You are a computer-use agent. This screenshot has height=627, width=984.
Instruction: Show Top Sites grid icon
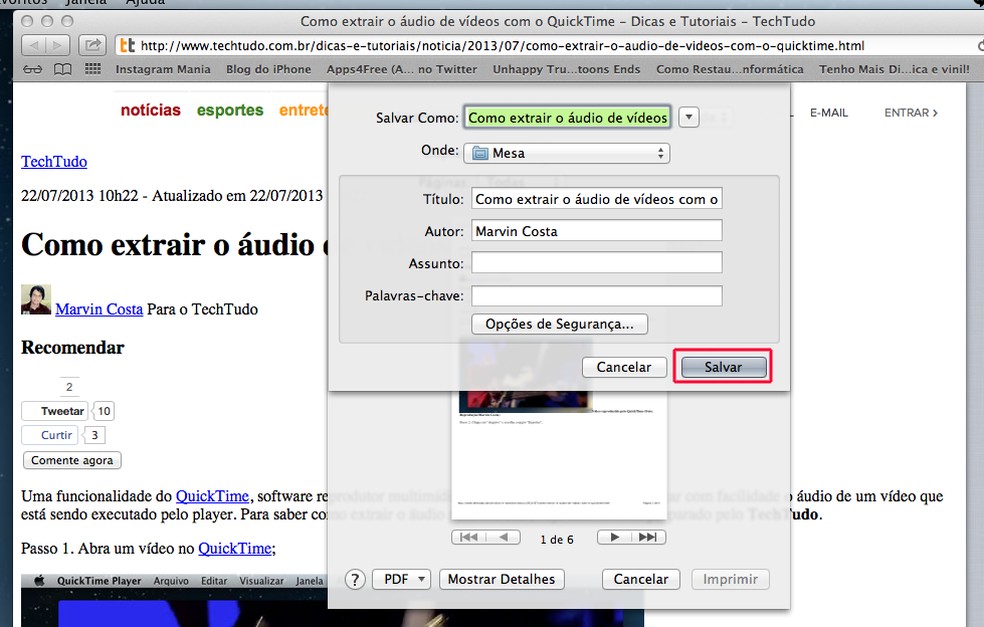(93, 68)
